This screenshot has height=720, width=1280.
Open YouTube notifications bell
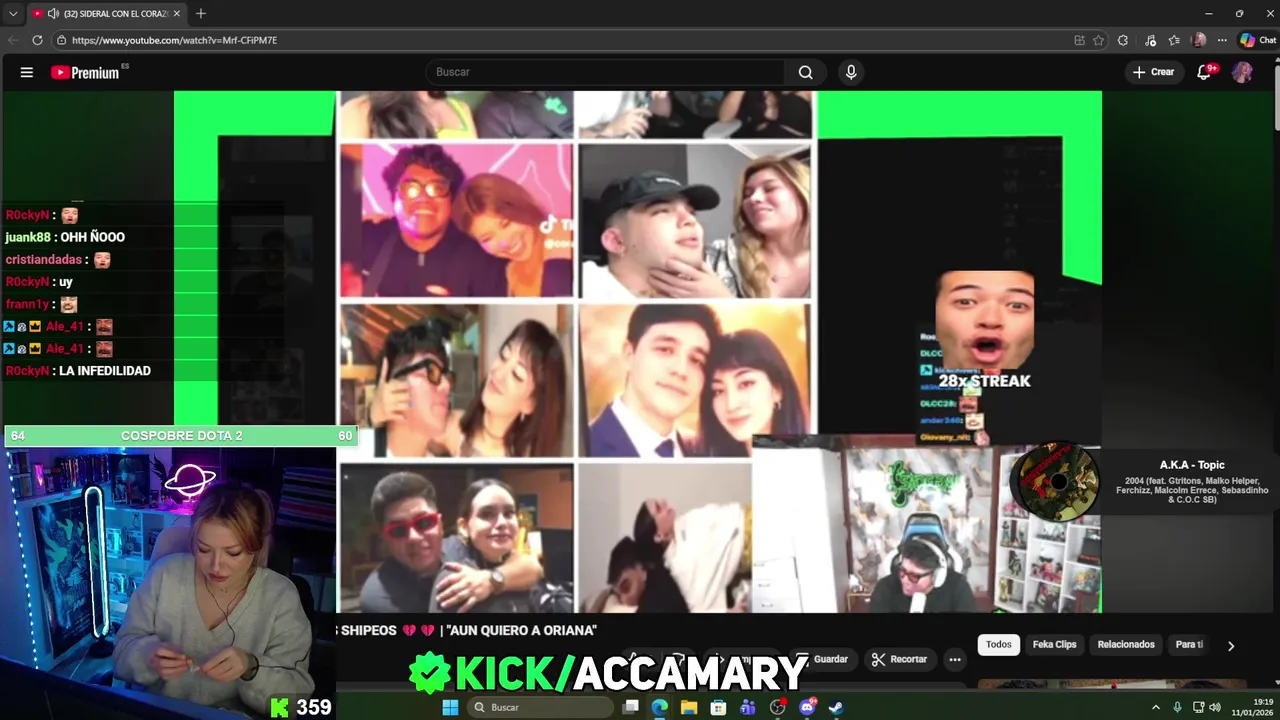point(1205,72)
